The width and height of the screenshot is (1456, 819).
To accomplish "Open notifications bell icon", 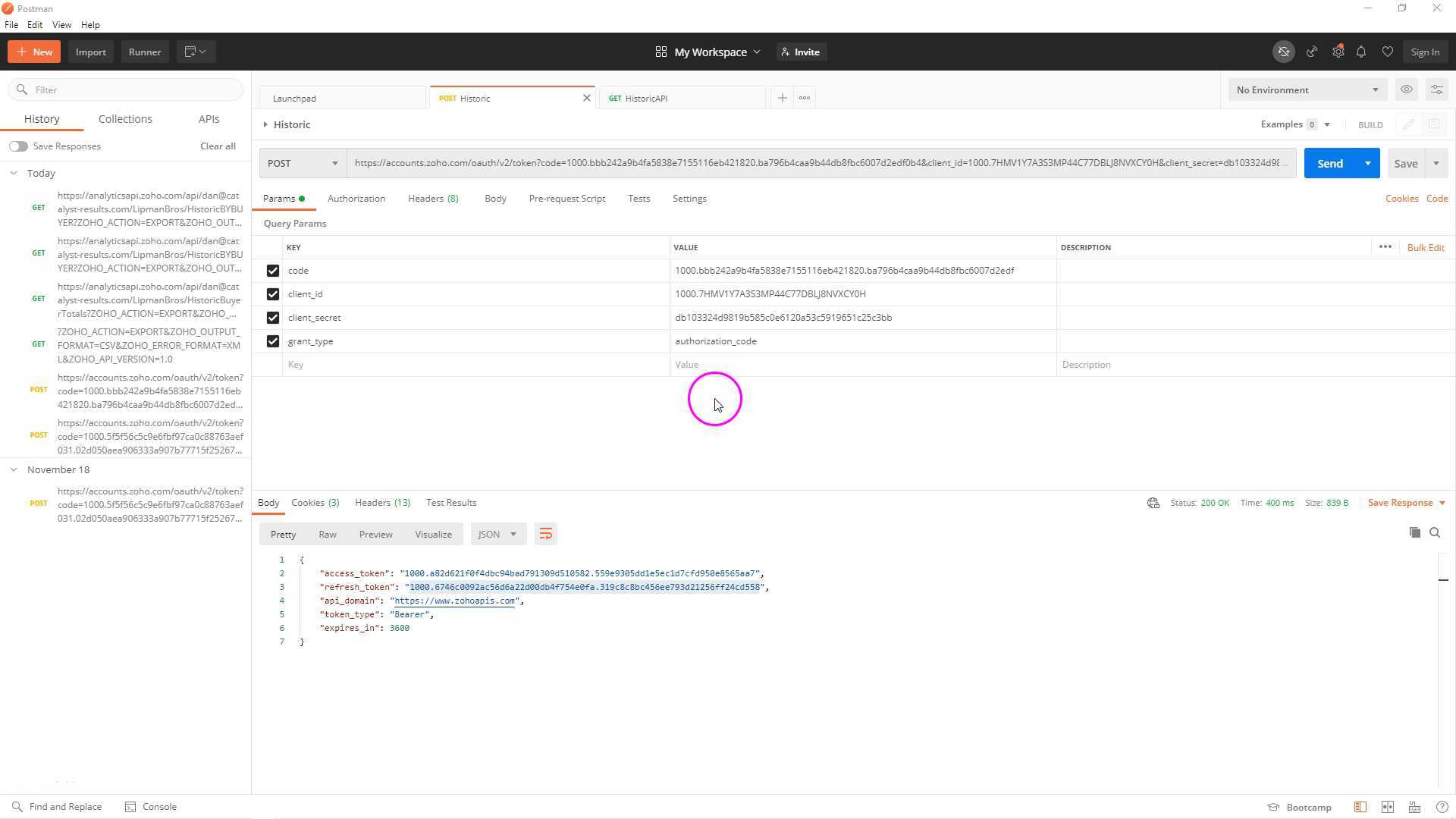I will pos(1361,52).
